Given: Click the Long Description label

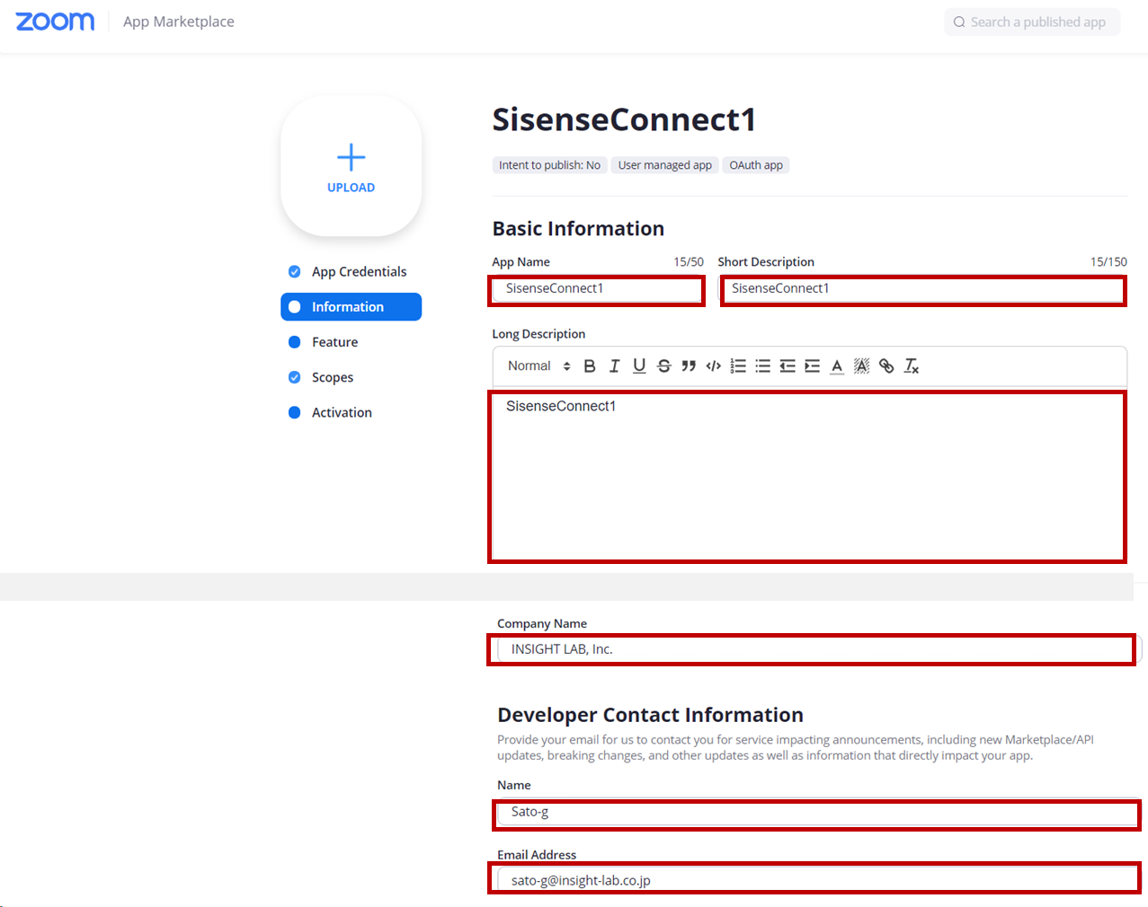Looking at the screenshot, I should (x=538, y=334).
